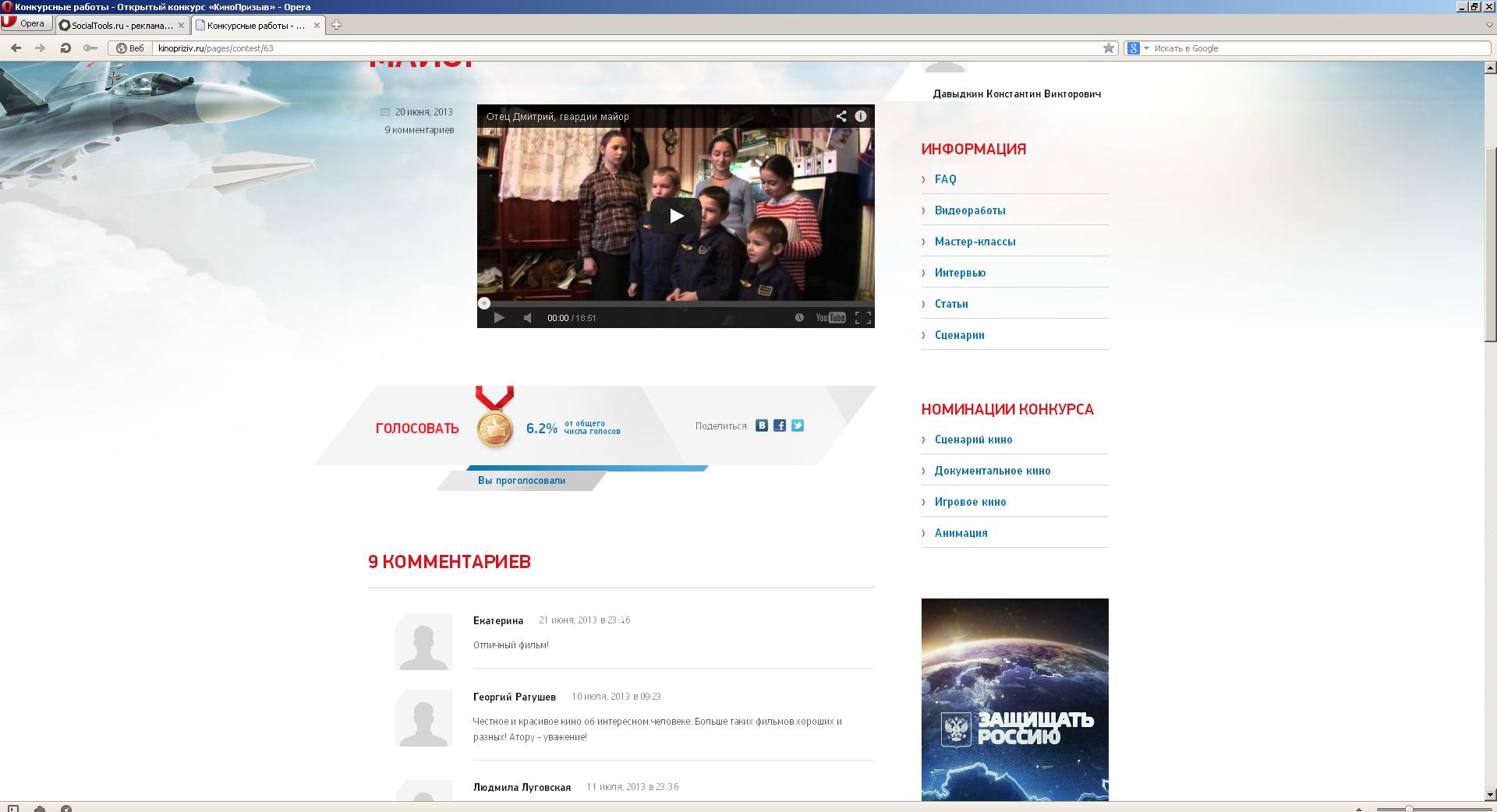Share the video via the player share icon
This screenshot has width=1497, height=812.
click(x=841, y=116)
